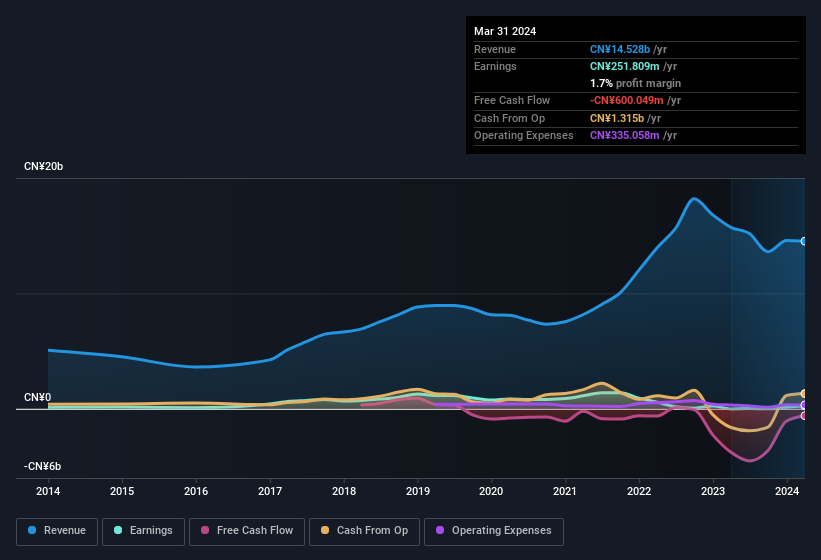Viewport: 821px width, 560px height.
Task: Click the Earnings row label in tooltip
Action: (x=495, y=66)
